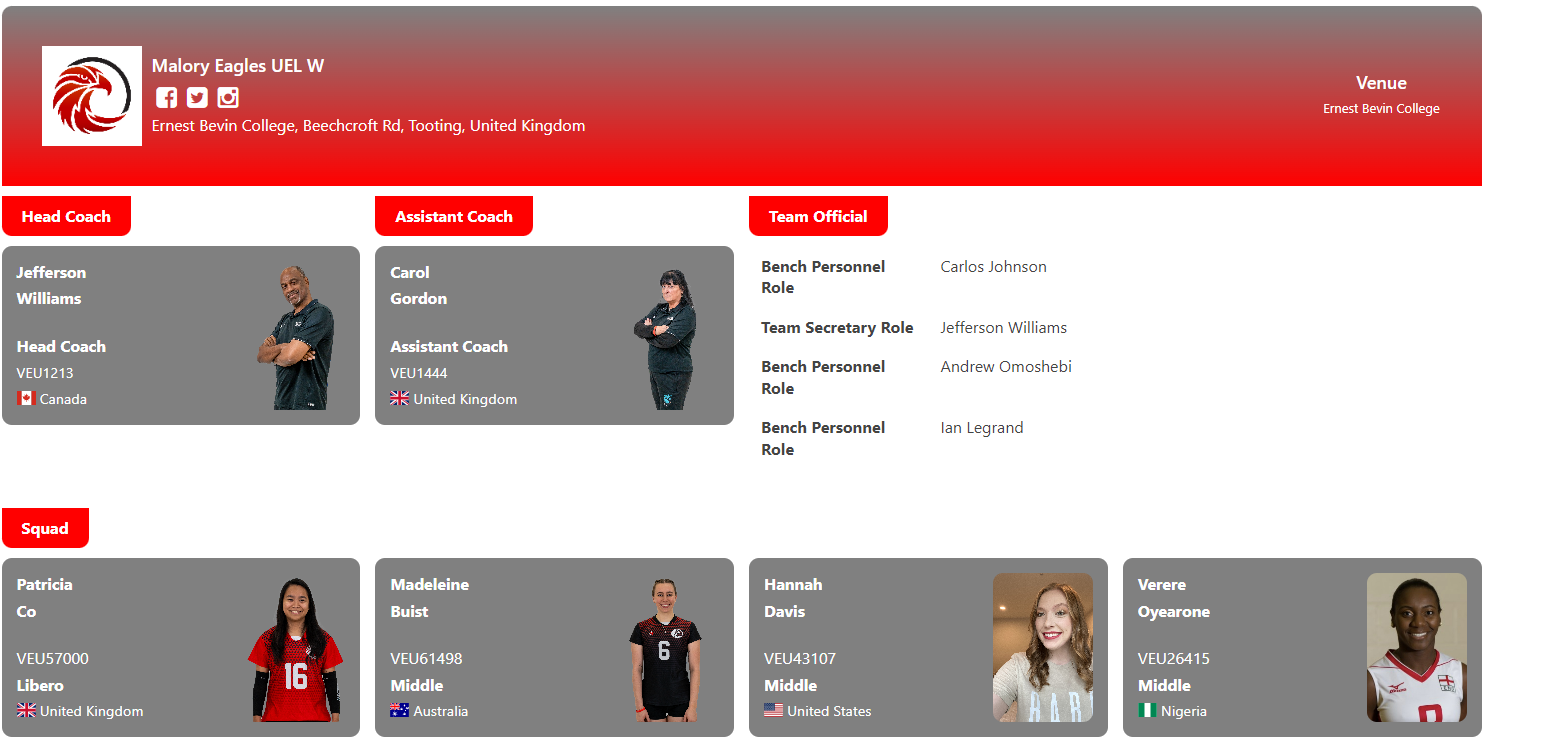The width and height of the screenshot is (1546, 745).
Task: Click the Libero position on Patricia Co card
Action: click(40, 685)
